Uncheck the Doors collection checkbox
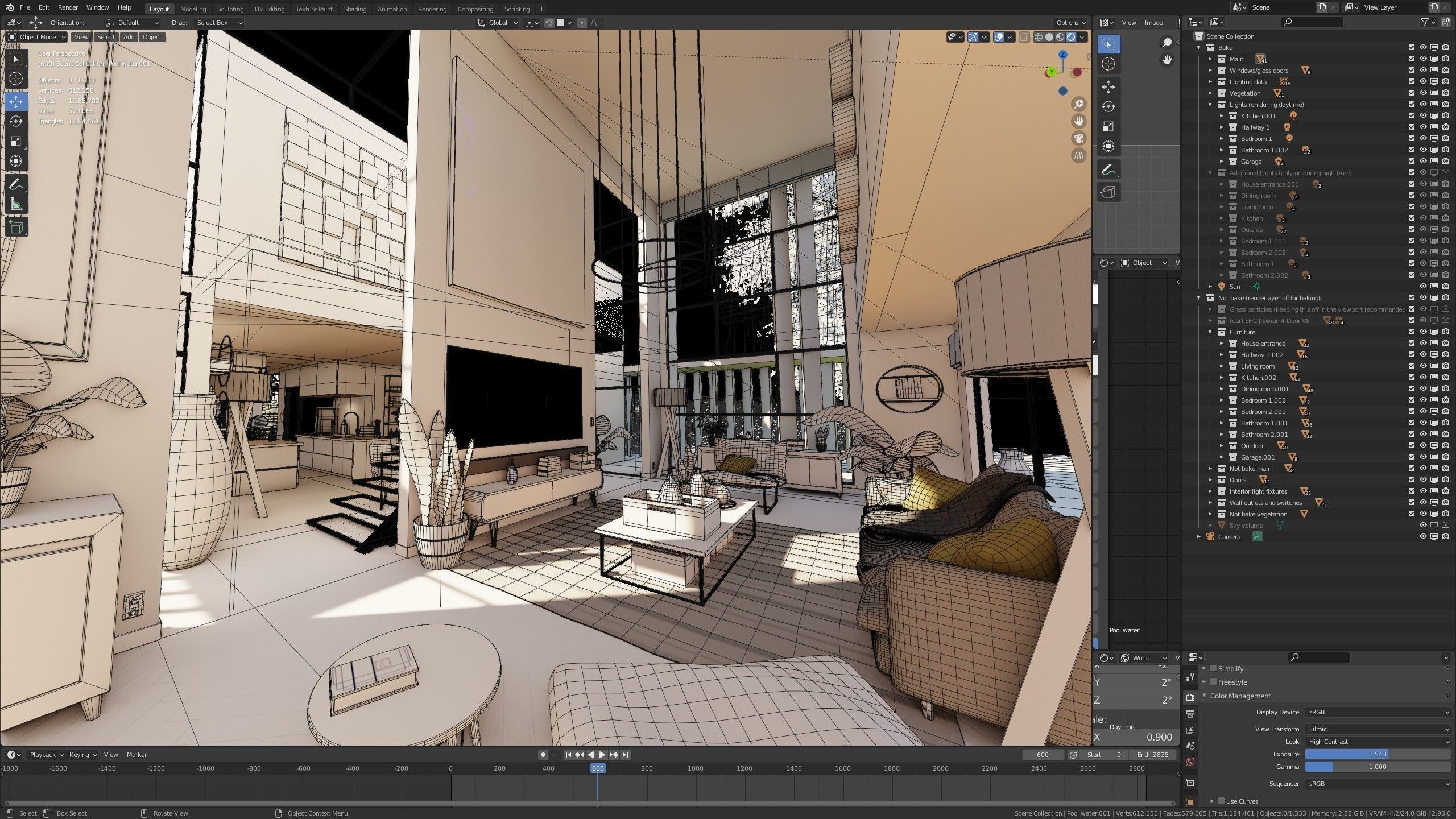 tap(1412, 480)
